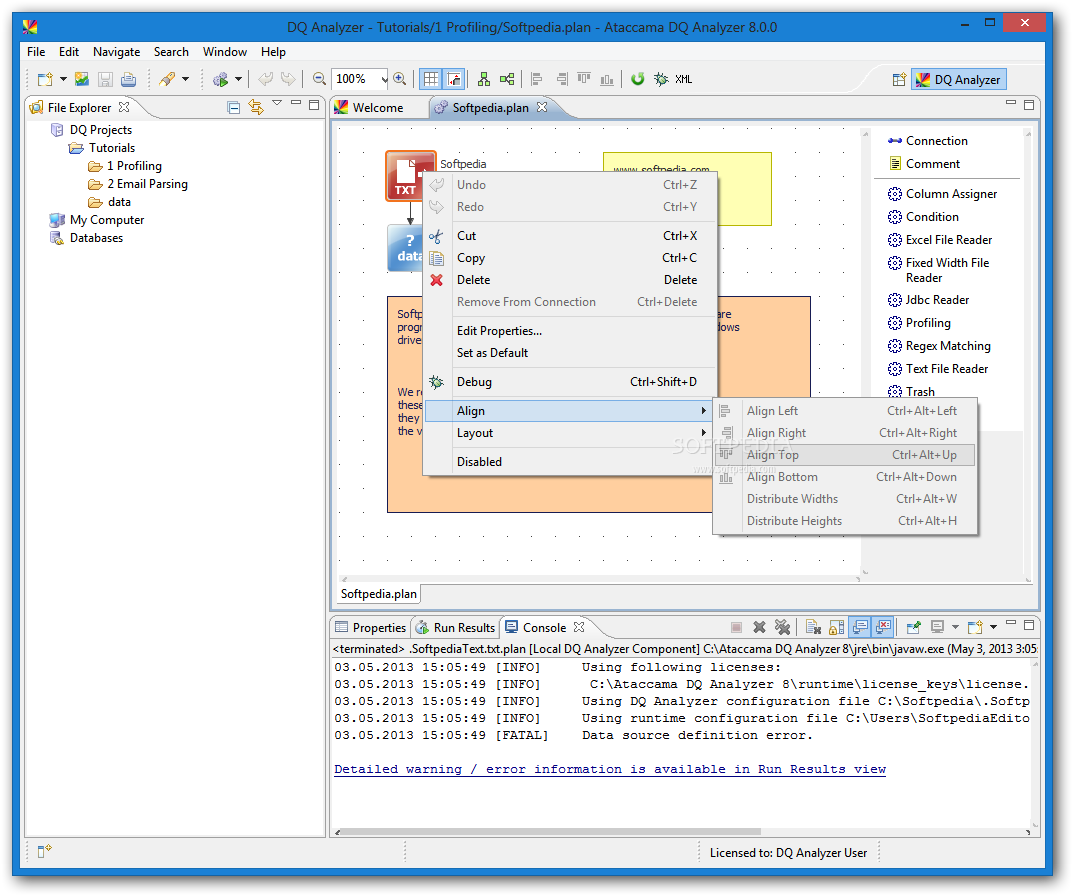Image resolution: width=1073 pixels, height=896 pixels.
Task: Click the green refresh arrow icon
Action: [x=638, y=79]
